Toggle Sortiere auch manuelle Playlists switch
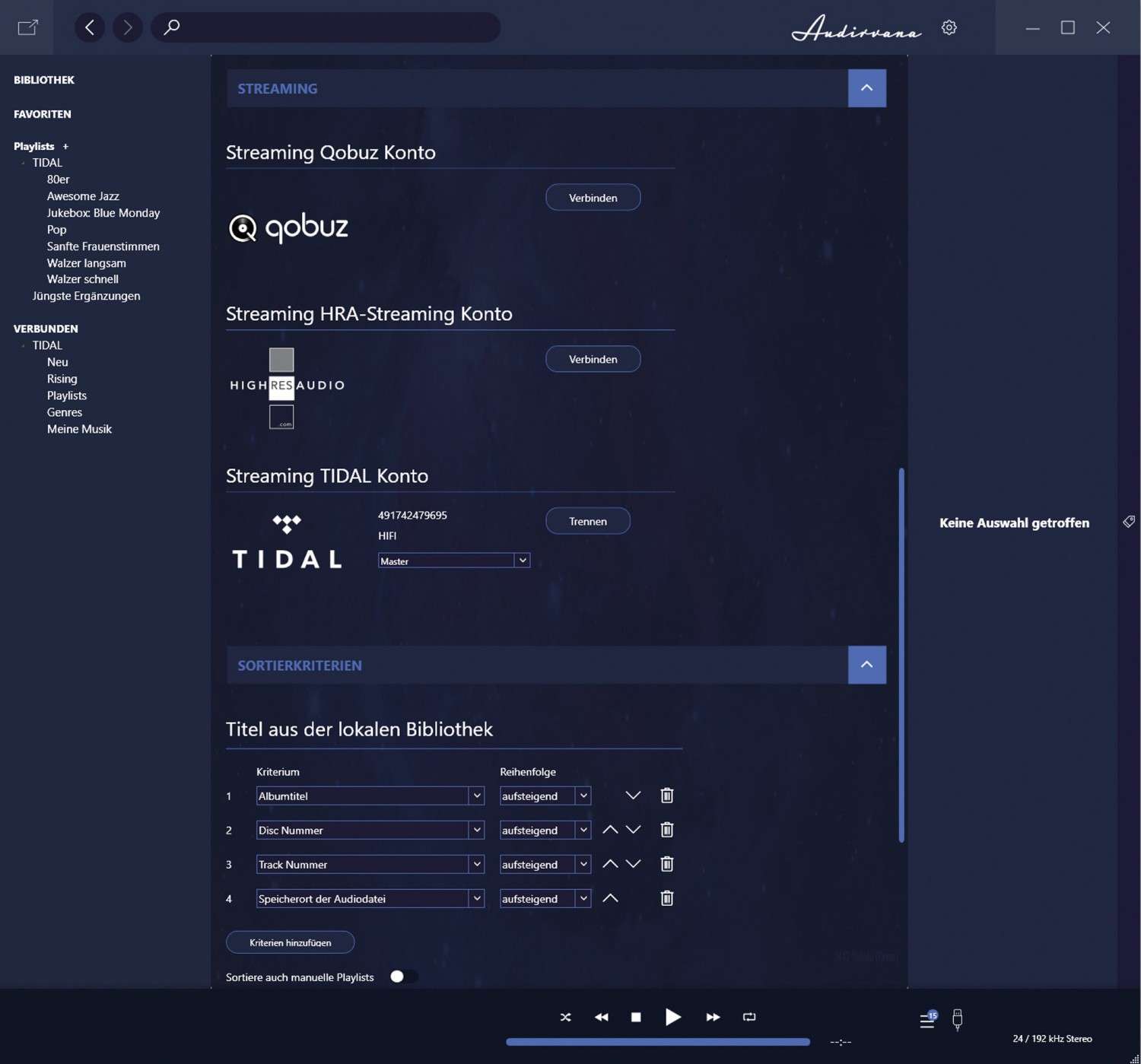Image resolution: width=1141 pixels, height=1064 pixels. click(x=404, y=977)
